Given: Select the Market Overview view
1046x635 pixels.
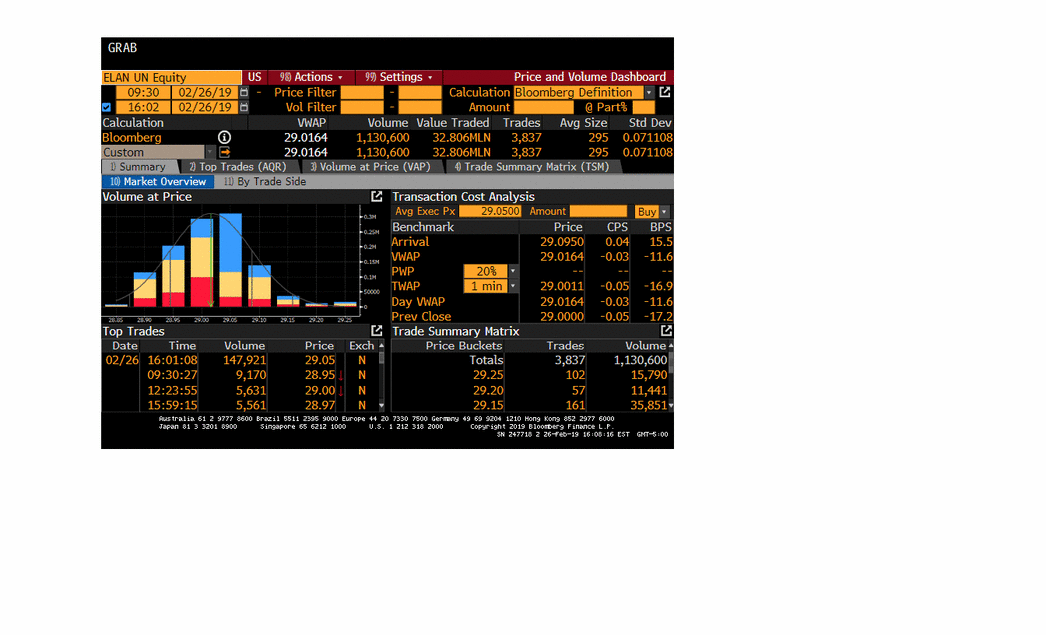Looking at the screenshot, I should point(158,182).
